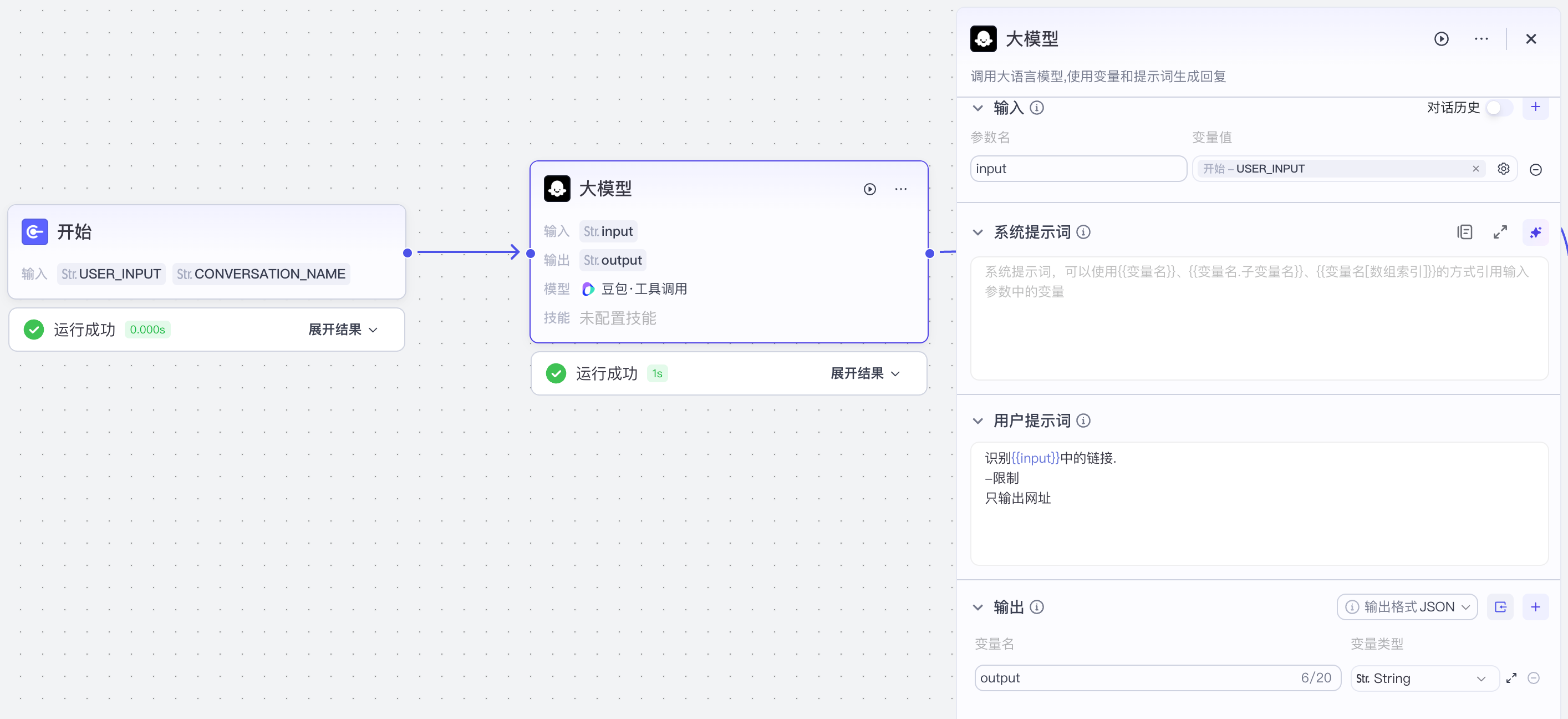Screen dimensions: 1568x719
Task: Expand the system prompt editor to fullscreen
Action: 1500,232
